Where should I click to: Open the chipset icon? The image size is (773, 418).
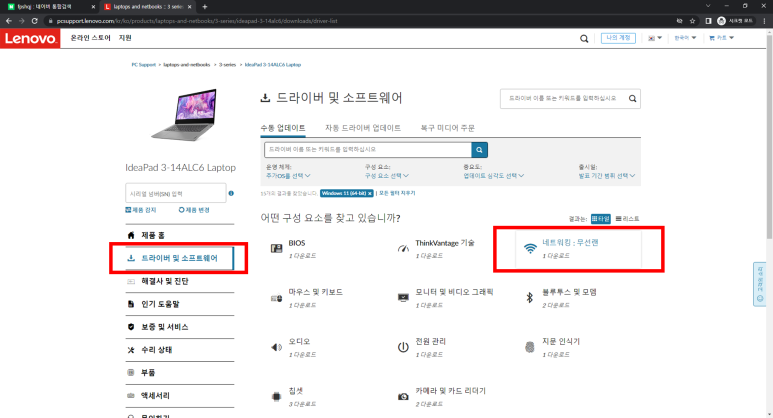(x=277, y=396)
